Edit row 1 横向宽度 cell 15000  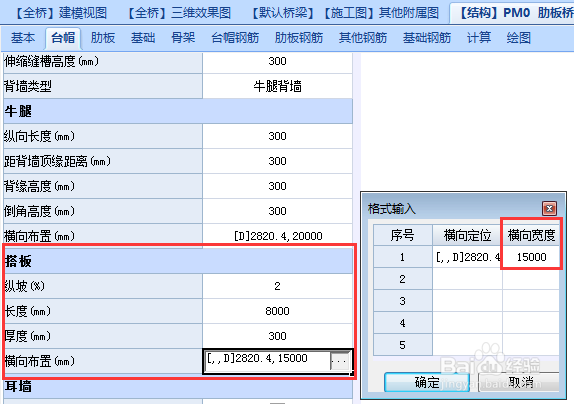[531, 257]
